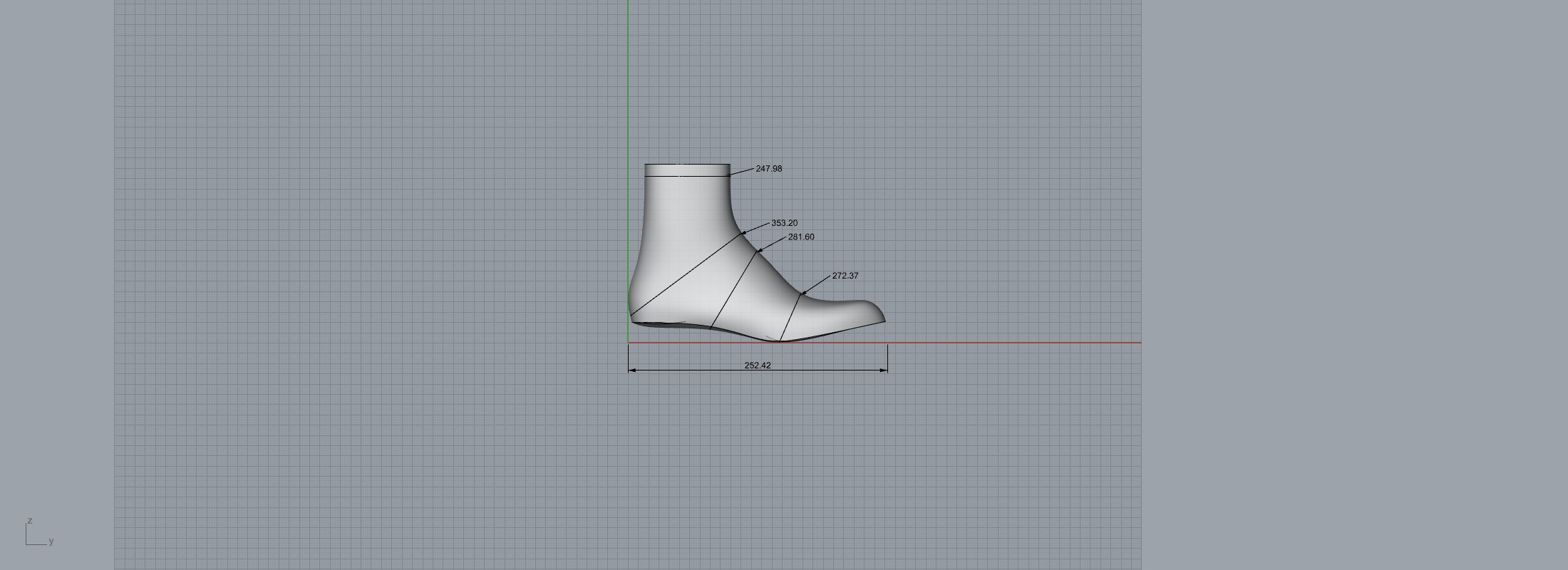Viewport: 1568px width, 570px height.
Task: Select the girth line below 281.60 arrow
Action: click(734, 289)
